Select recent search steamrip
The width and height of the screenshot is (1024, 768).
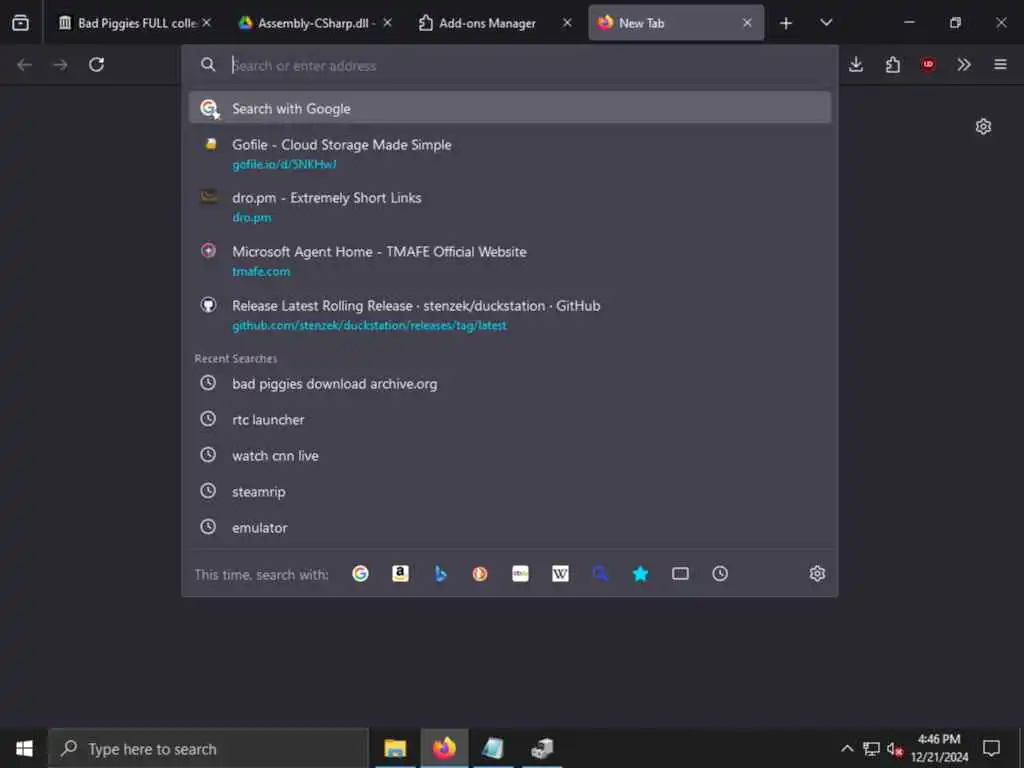coord(509,491)
